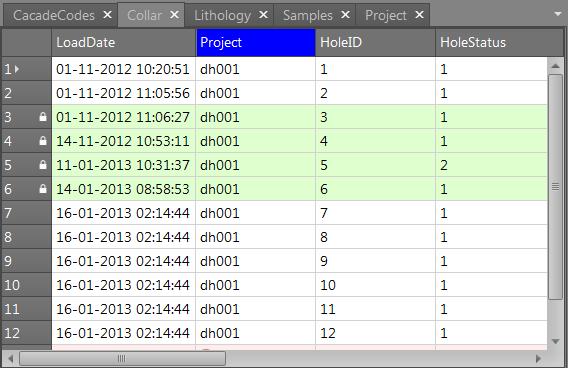Click the lock icon on row 5

43,164
